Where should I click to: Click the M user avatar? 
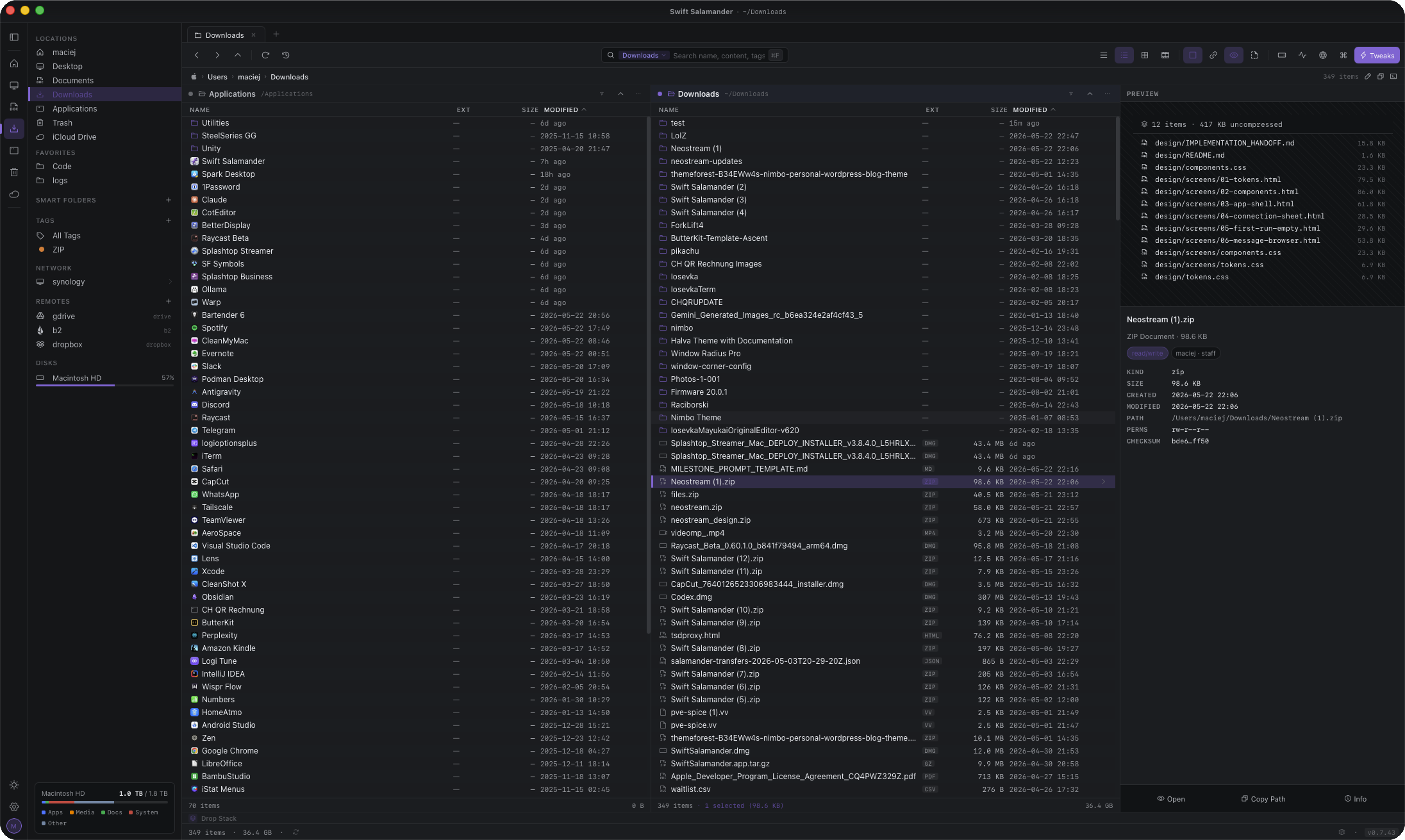(x=14, y=826)
